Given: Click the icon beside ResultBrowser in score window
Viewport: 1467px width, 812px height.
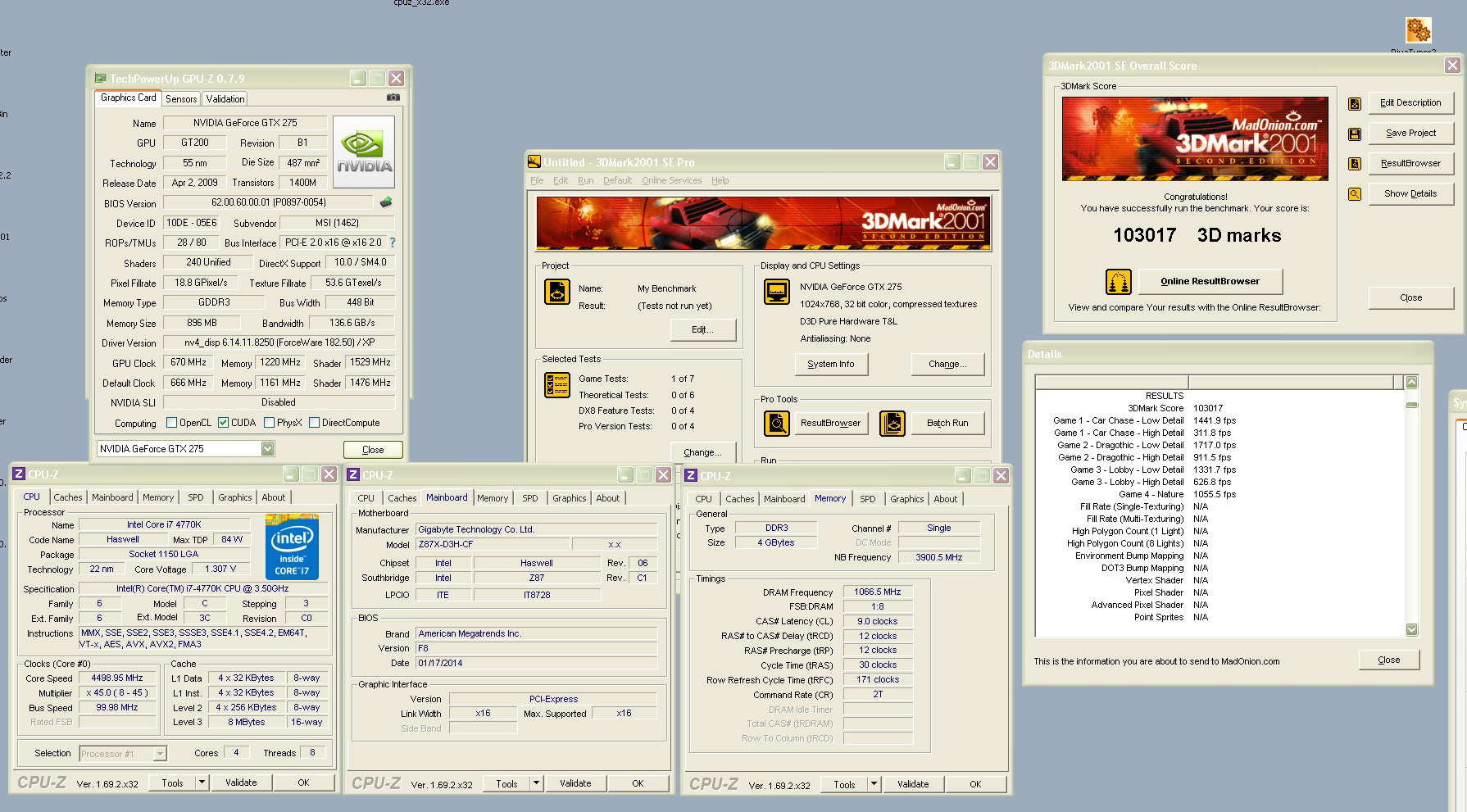Looking at the screenshot, I should click(1355, 164).
